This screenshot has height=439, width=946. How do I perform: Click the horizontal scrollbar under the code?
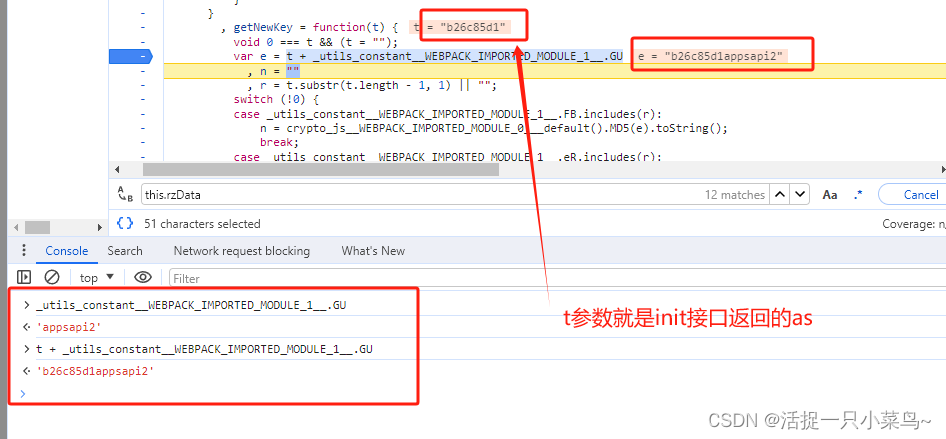click(x=320, y=169)
